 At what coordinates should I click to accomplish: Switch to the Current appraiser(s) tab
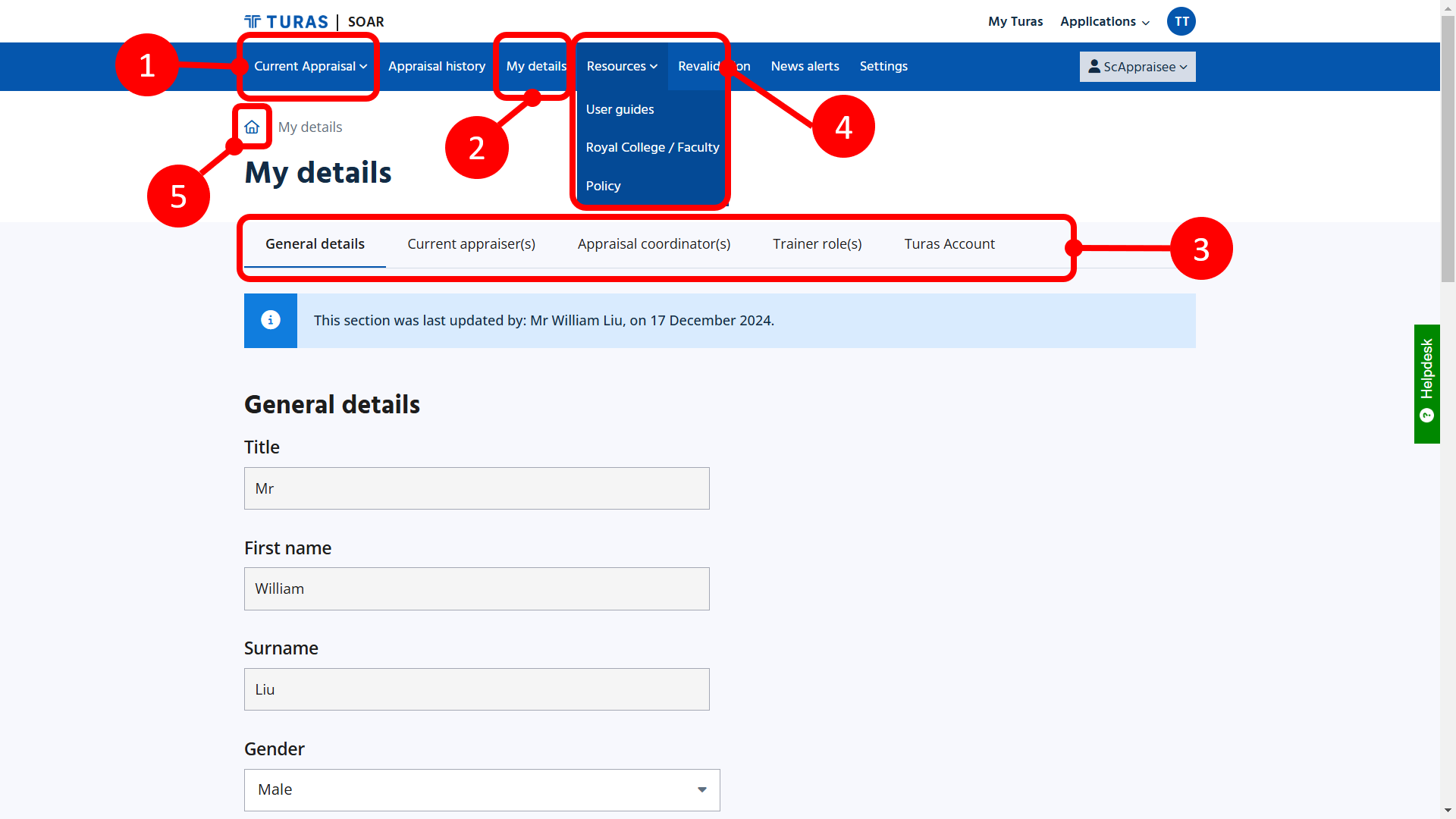point(471,244)
